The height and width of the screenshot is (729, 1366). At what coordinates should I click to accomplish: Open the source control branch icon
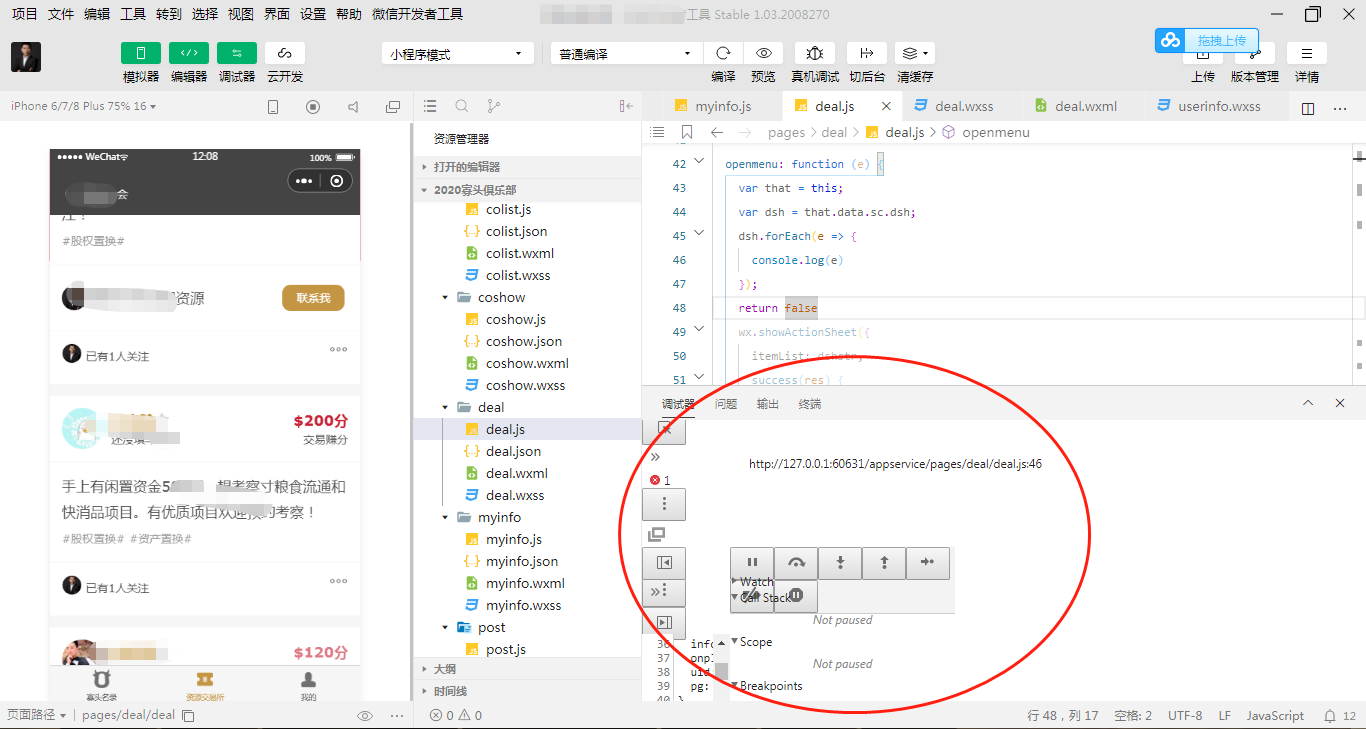493,106
